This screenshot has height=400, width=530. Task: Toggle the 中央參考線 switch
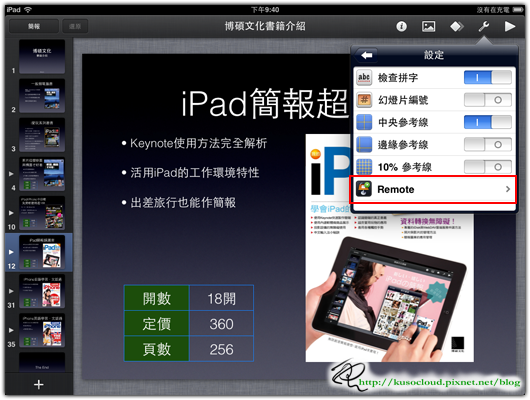488,122
